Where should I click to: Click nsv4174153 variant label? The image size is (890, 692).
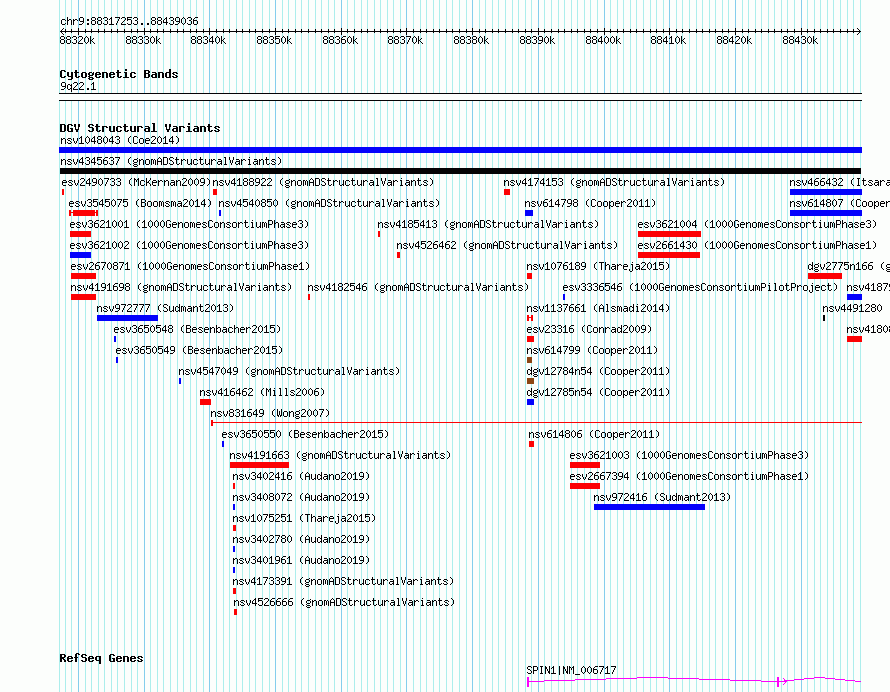pyautogui.click(x=614, y=182)
